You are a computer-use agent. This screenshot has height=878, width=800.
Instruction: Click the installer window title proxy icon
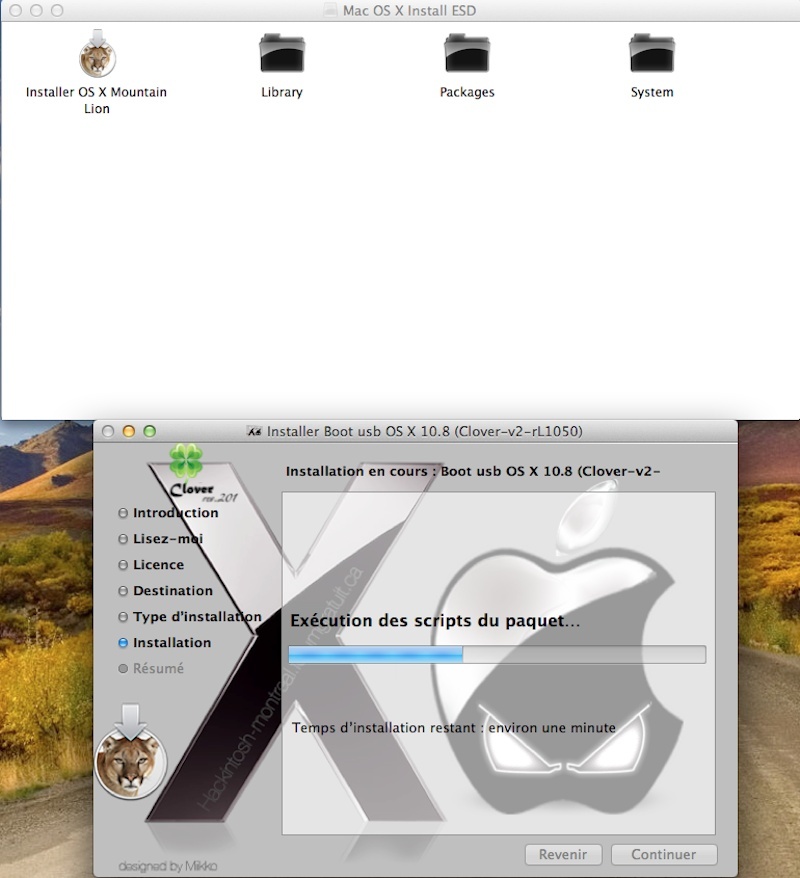pyautogui.click(x=255, y=432)
